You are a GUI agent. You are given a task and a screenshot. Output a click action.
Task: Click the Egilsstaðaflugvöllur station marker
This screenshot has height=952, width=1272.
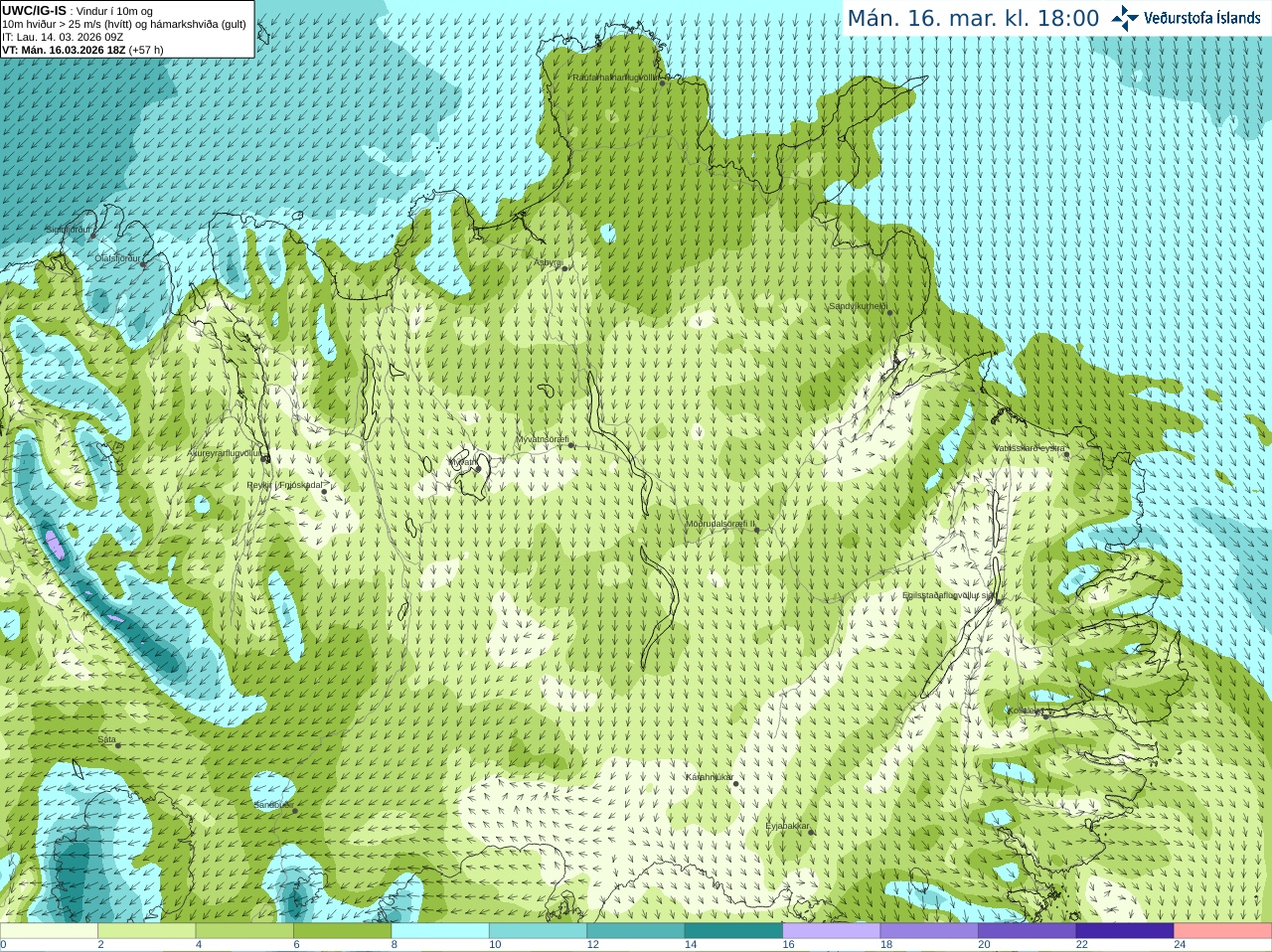999,600
